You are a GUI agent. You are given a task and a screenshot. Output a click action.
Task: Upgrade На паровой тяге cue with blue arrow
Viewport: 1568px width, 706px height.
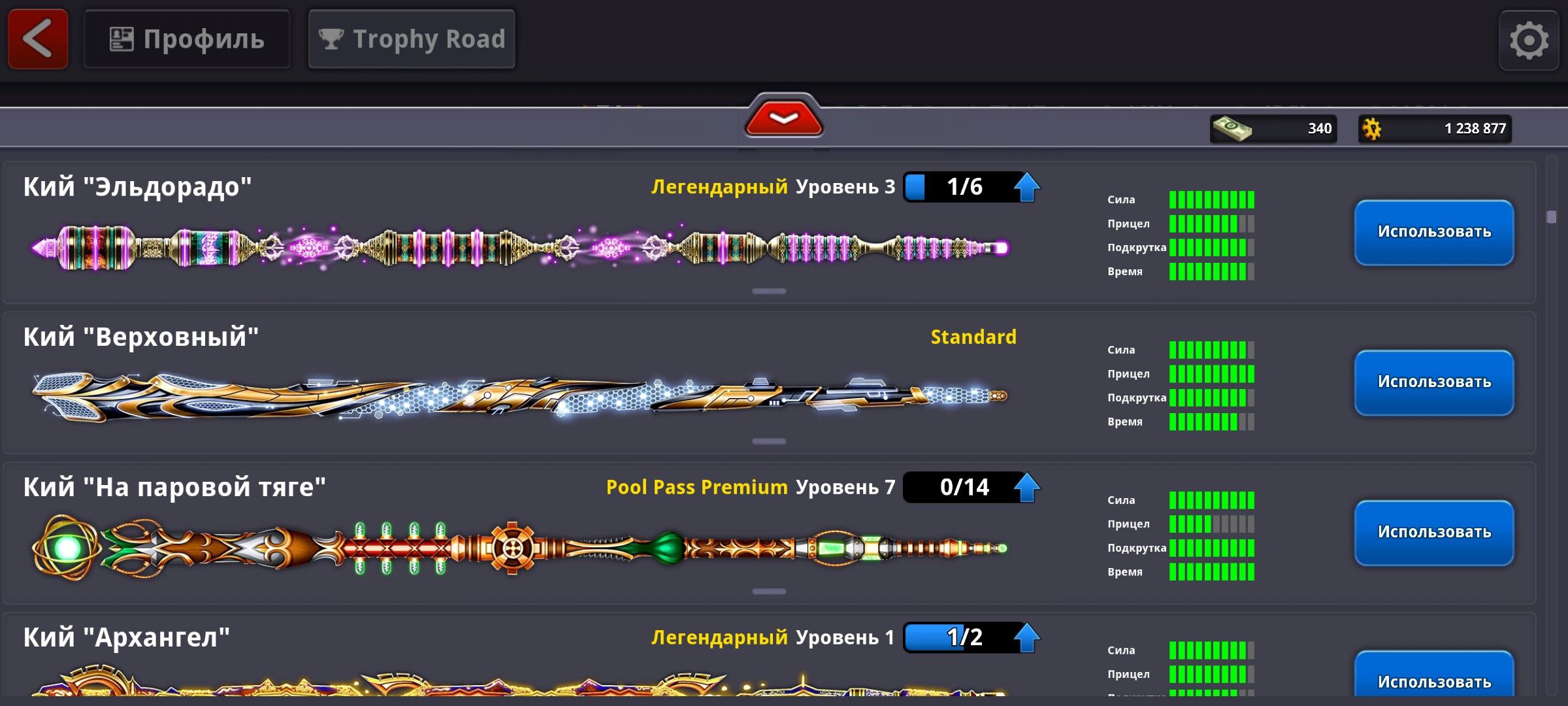[x=1027, y=488]
